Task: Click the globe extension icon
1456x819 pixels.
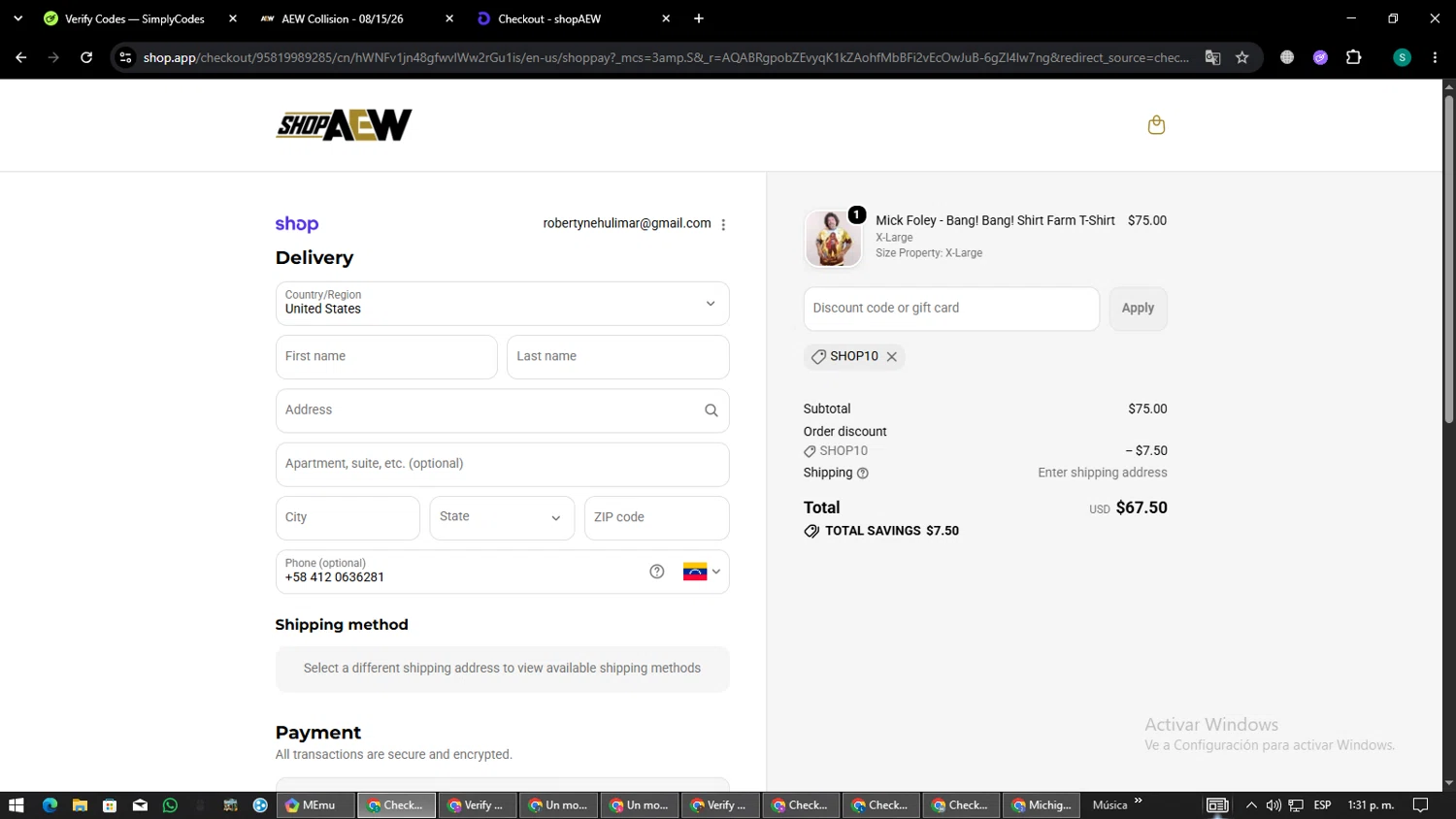Action: pyautogui.click(x=1287, y=57)
